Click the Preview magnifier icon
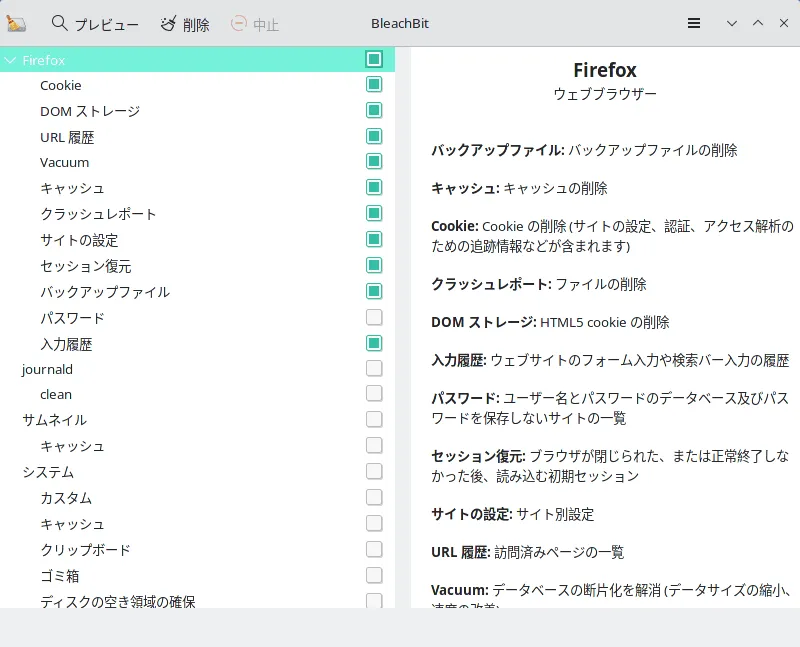This screenshot has width=800, height=647. [60, 23]
